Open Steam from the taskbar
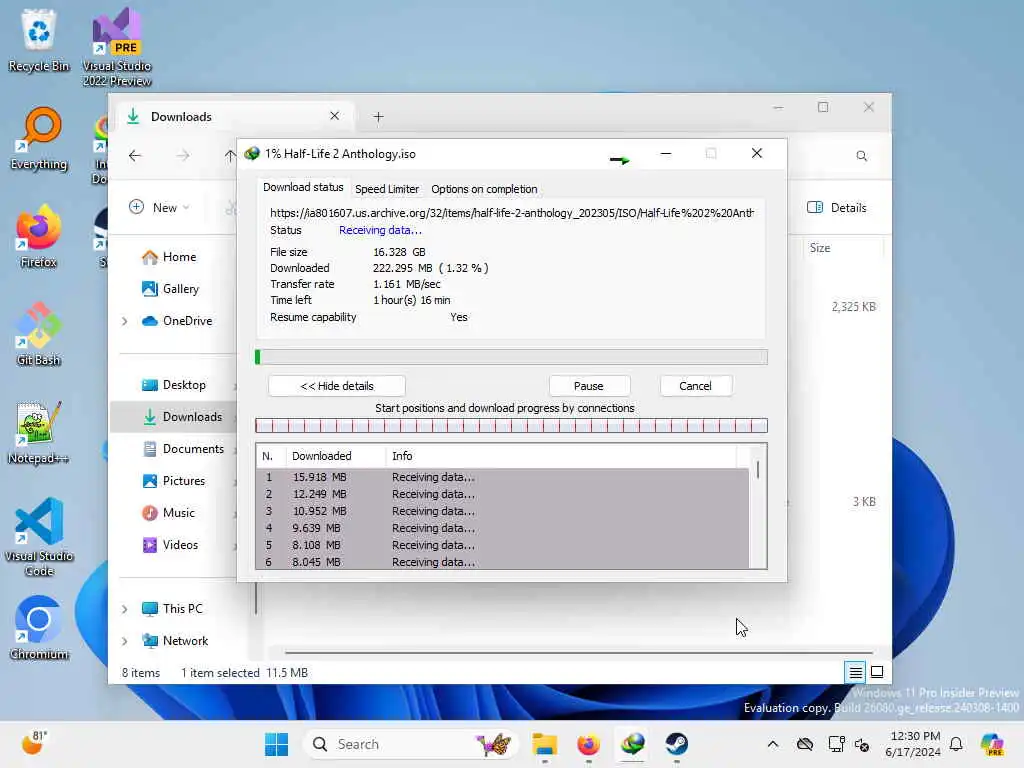 tap(677, 744)
